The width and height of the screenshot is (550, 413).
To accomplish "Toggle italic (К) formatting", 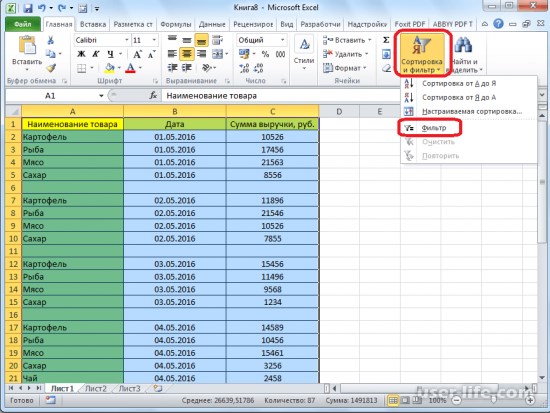I will pos(96,54).
